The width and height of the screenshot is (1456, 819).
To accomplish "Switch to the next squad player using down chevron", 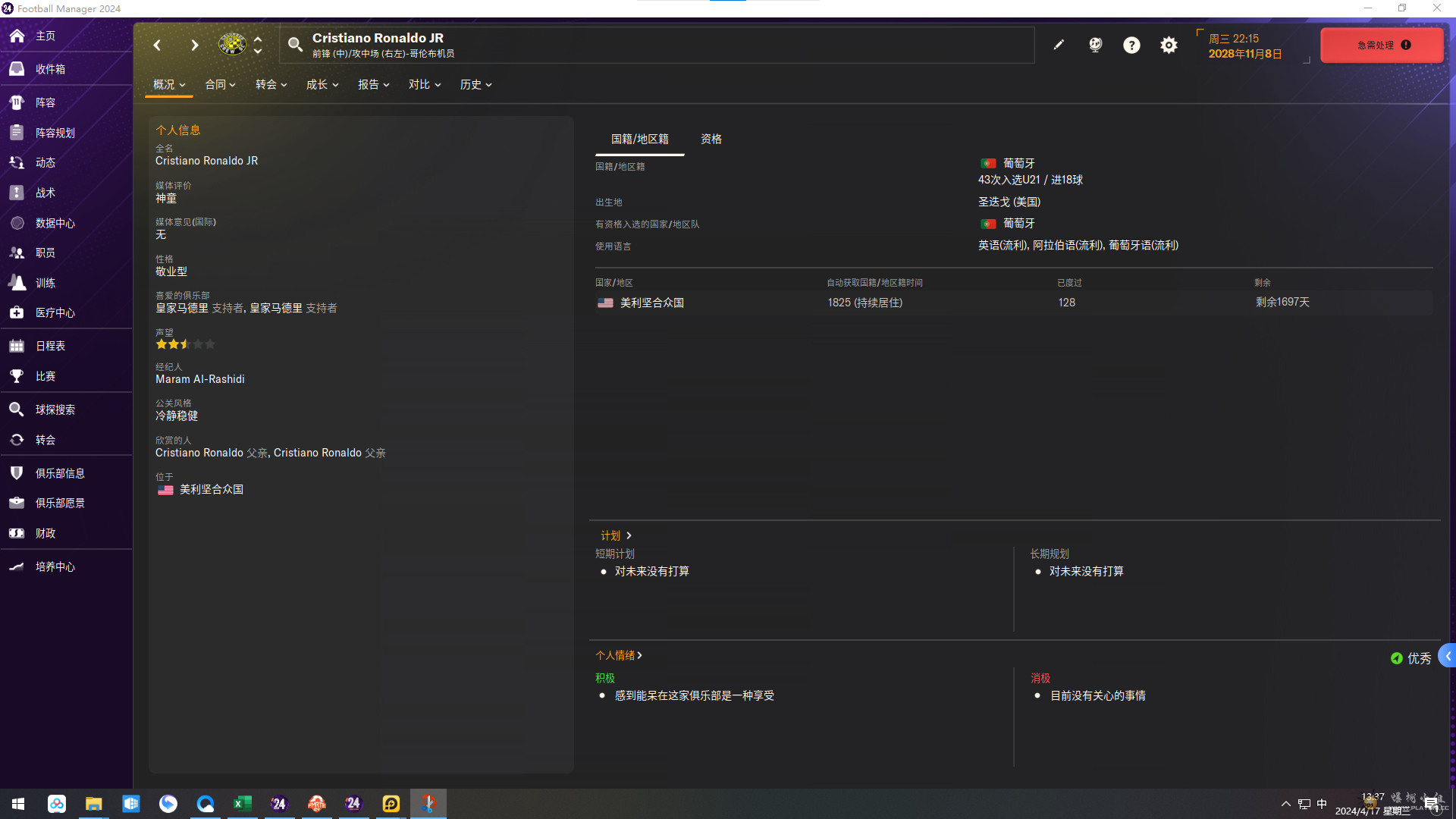I will pyautogui.click(x=258, y=51).
